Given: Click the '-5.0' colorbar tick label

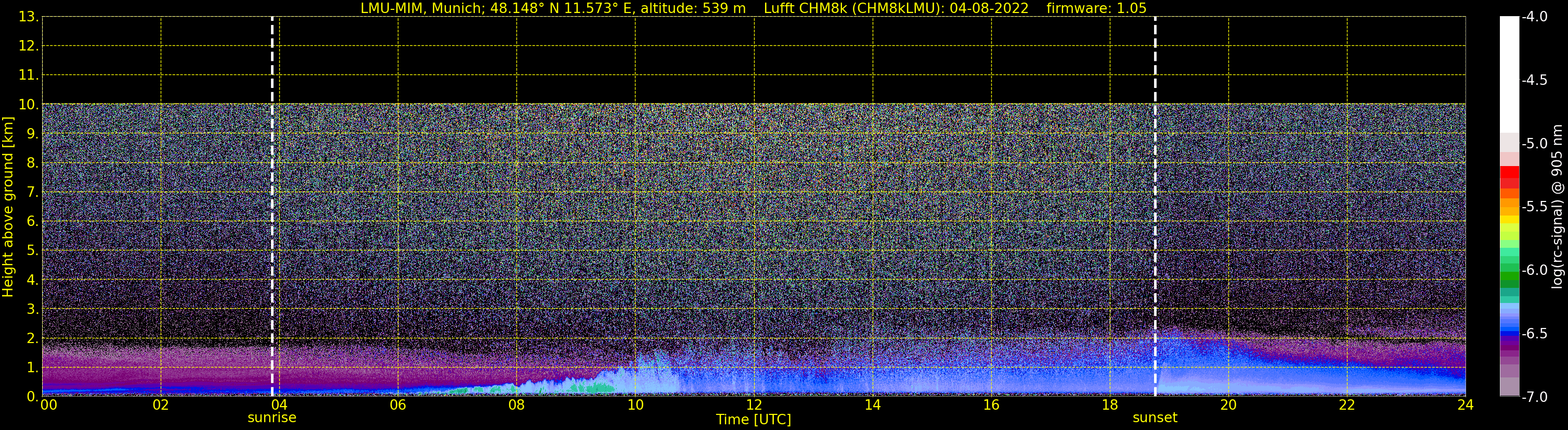Looking at the screenshot, I should coord(1535,144).
